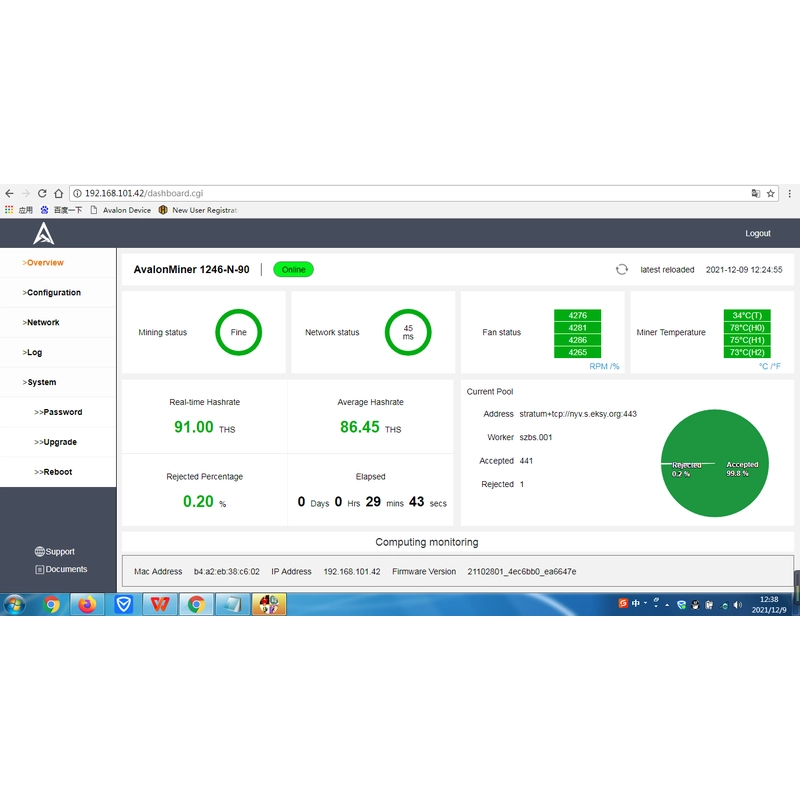Click the browser back arrow
The width and height of the screenshot is (800, 800).
tap(9, 193)
